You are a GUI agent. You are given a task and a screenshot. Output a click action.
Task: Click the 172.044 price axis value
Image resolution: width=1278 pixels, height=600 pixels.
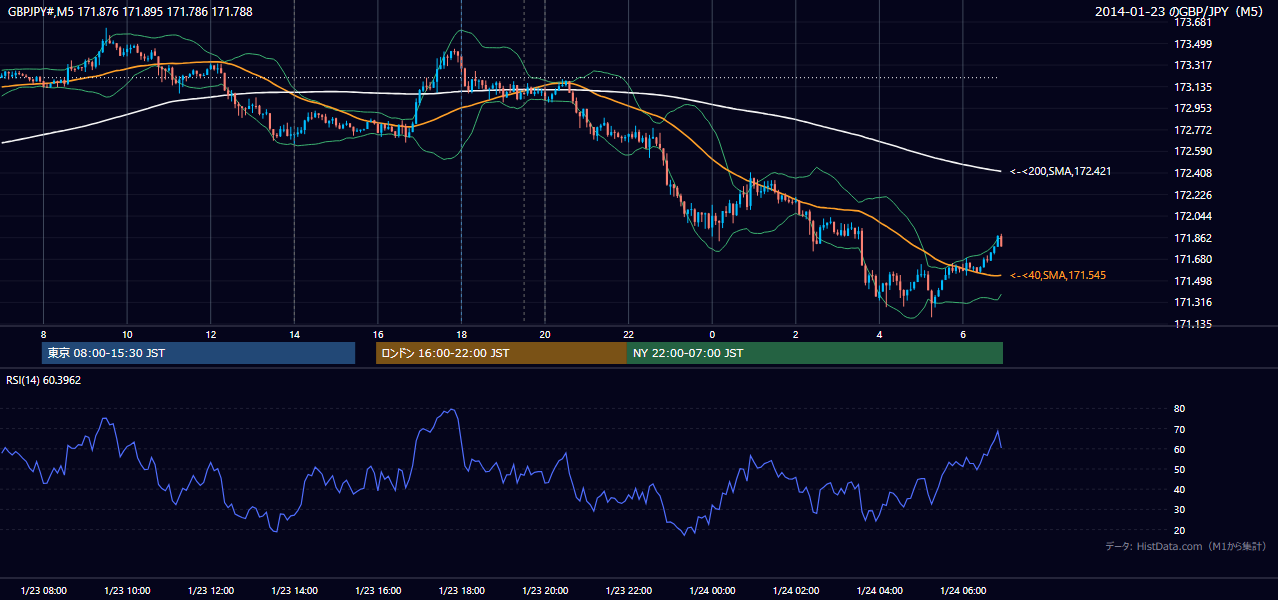(1193, 216)
